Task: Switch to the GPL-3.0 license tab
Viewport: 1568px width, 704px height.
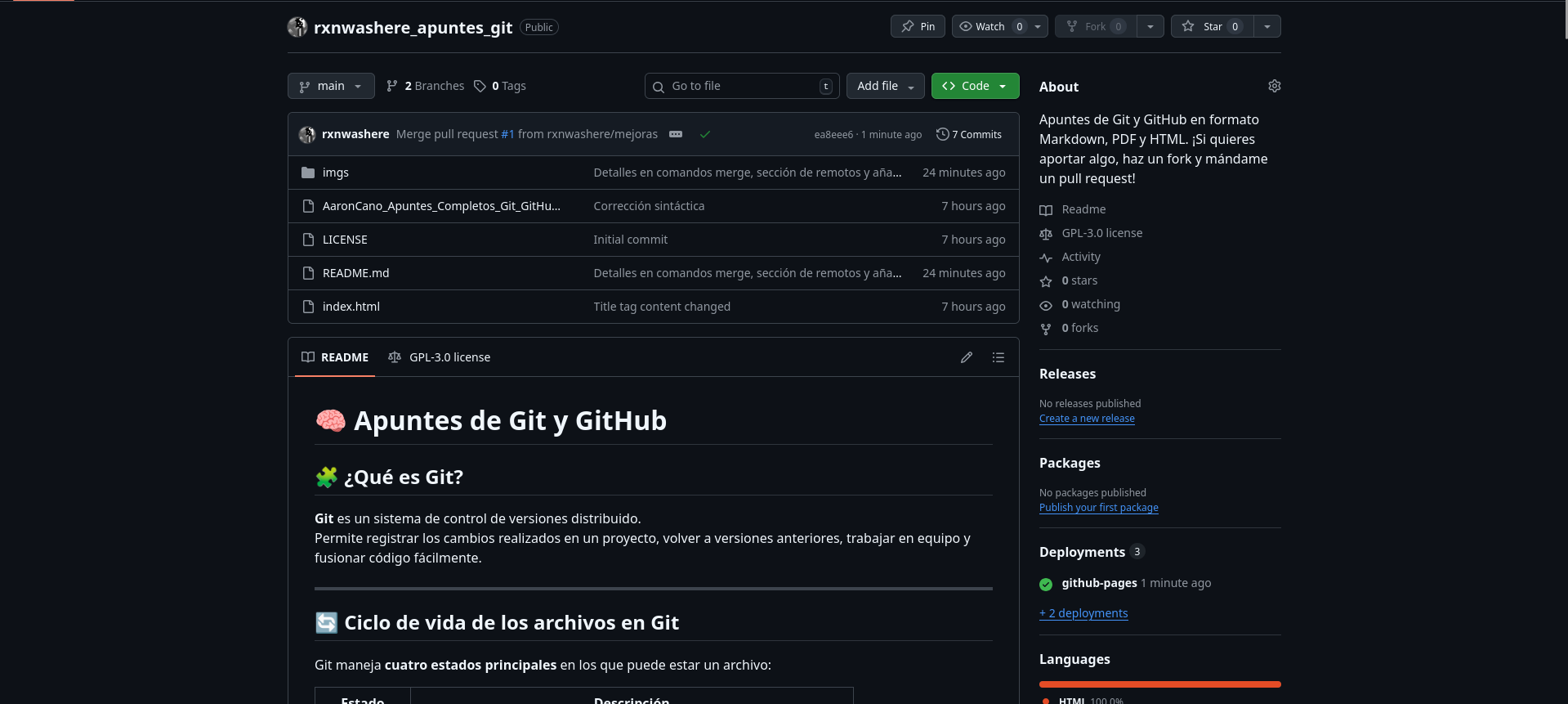Action: coord(440,357)
